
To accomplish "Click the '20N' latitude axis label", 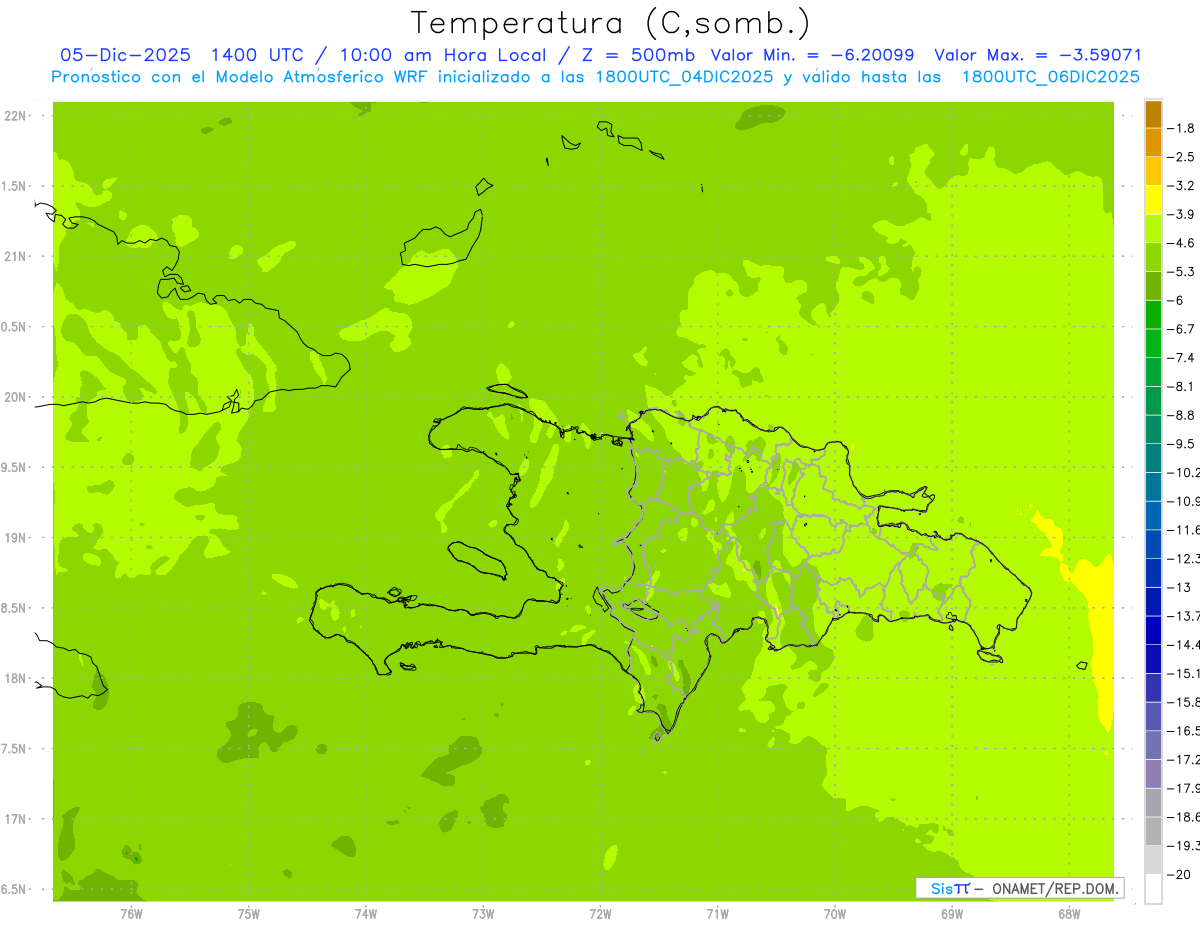I will coord(17,397).
